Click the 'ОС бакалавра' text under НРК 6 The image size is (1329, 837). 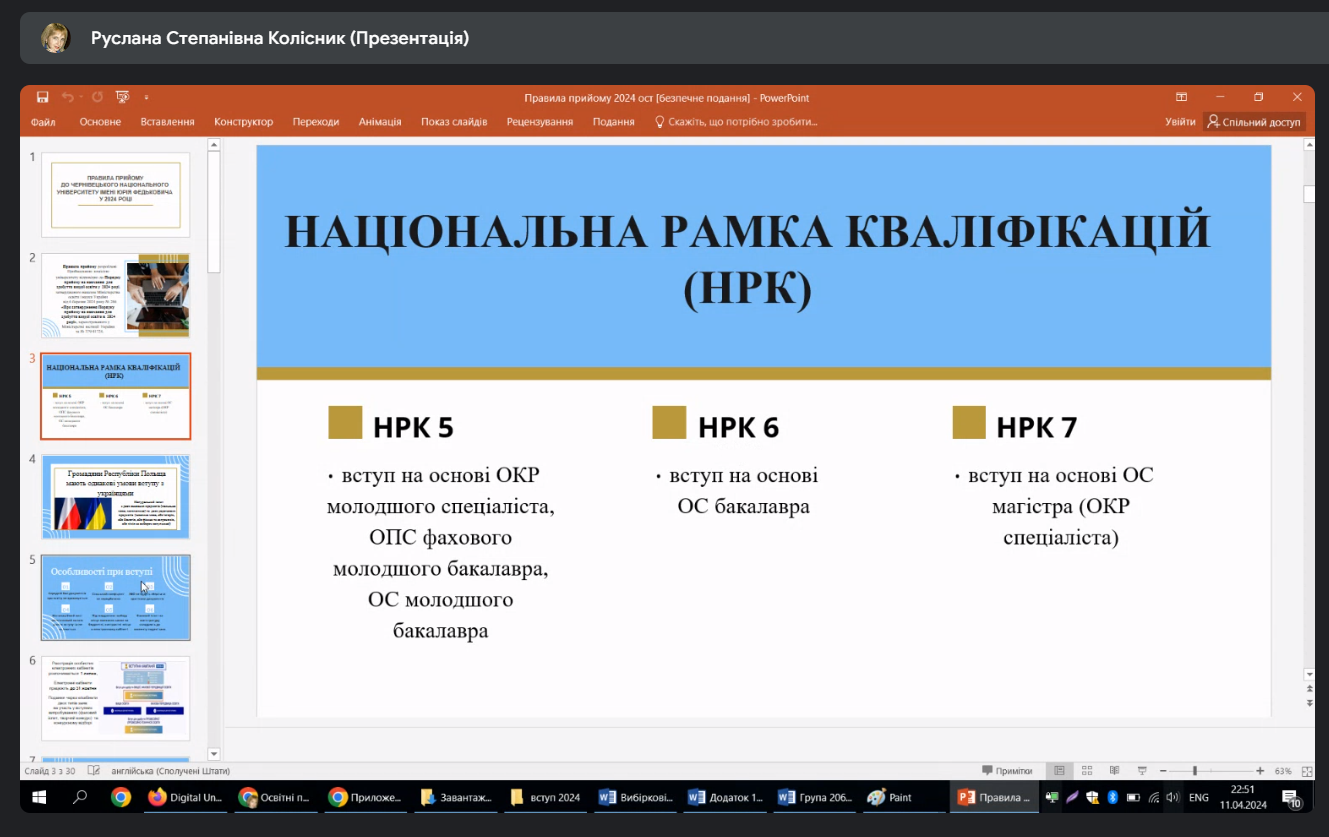(743, 507)
